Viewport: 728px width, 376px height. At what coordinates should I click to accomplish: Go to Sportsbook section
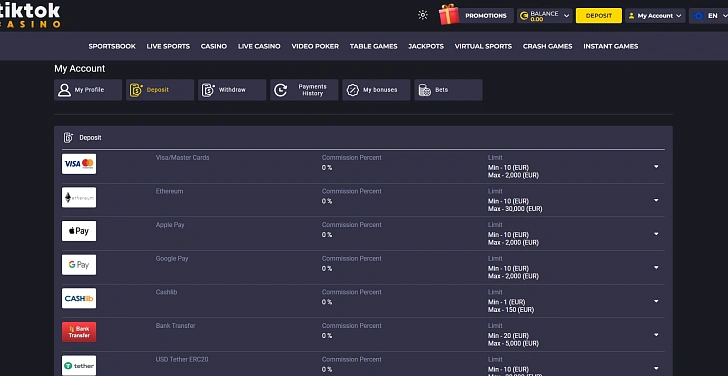pyautogui.click(x=112, y=46)
